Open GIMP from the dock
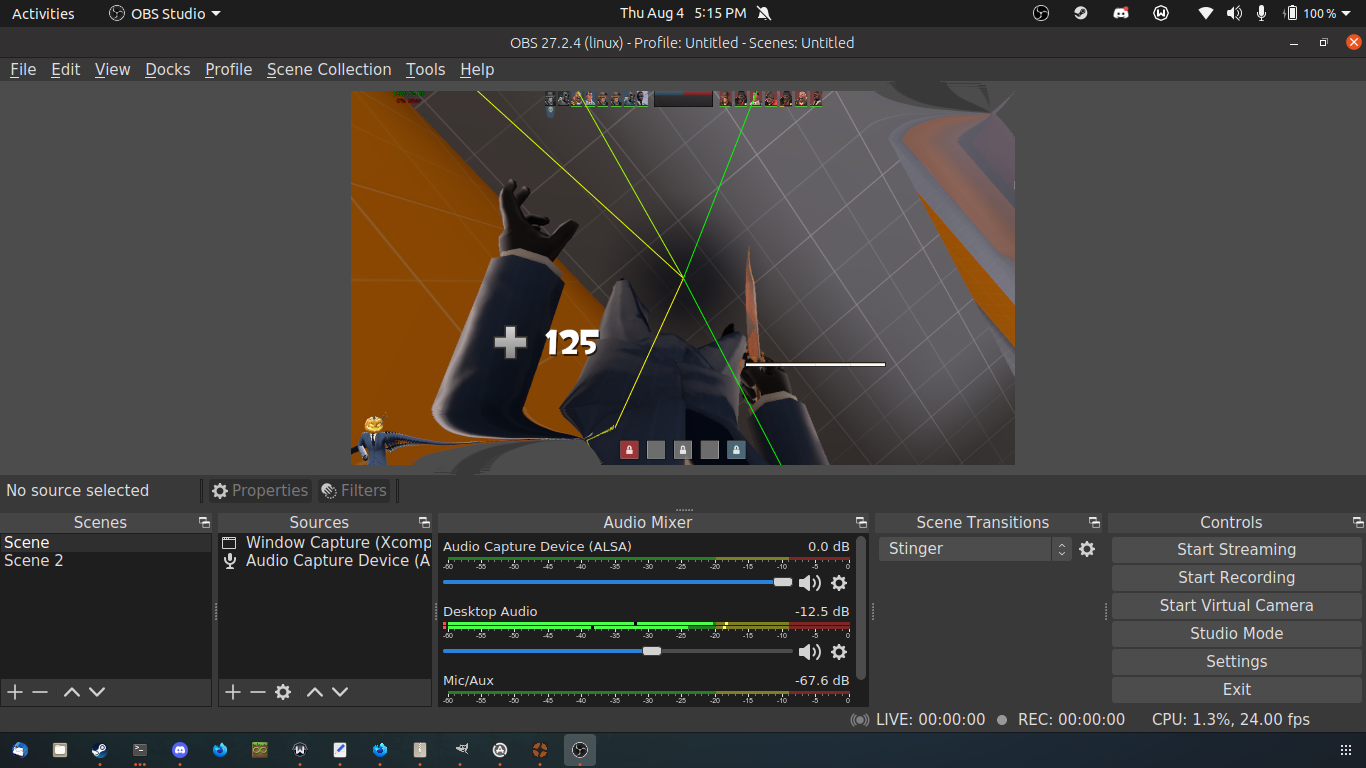Screen dimensions: 1366x768 (x=460, y=750)
